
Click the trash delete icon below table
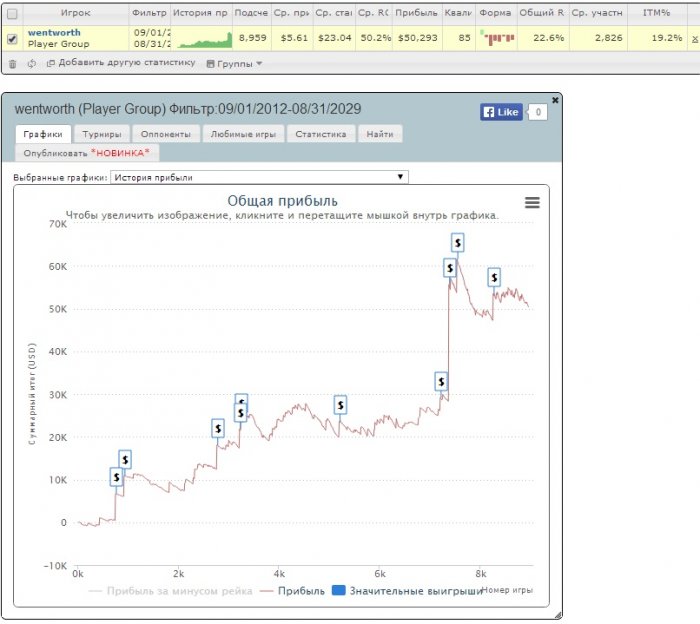13,64
